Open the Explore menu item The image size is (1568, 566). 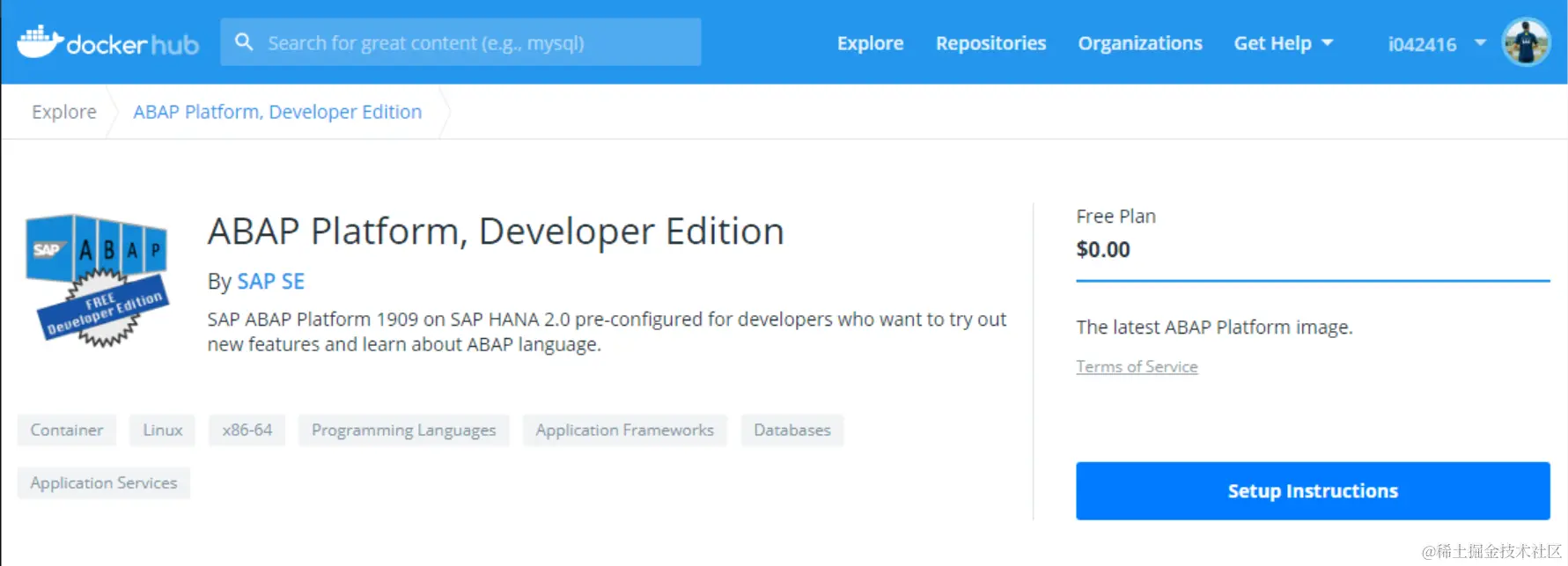pos(870,43)
